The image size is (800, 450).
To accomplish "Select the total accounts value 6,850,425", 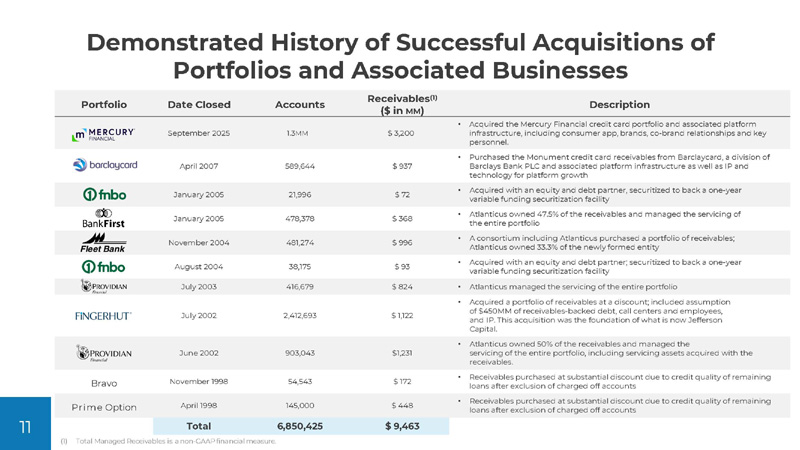I will 299,427.
